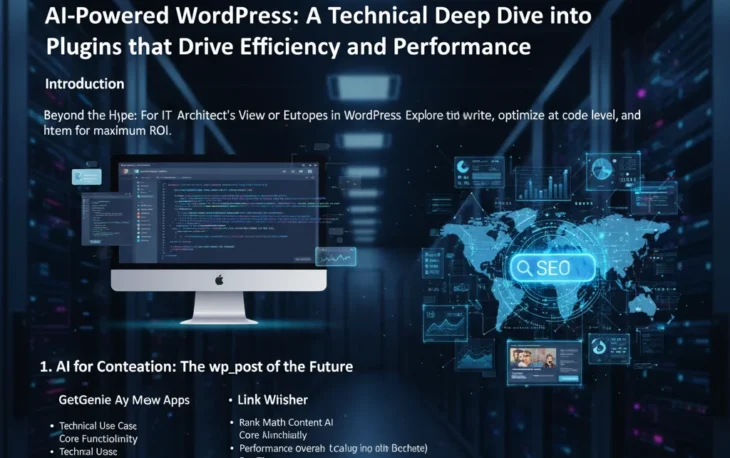
Task: Click the Apple logo on the iMac
Action: click(x=218, y=281)
